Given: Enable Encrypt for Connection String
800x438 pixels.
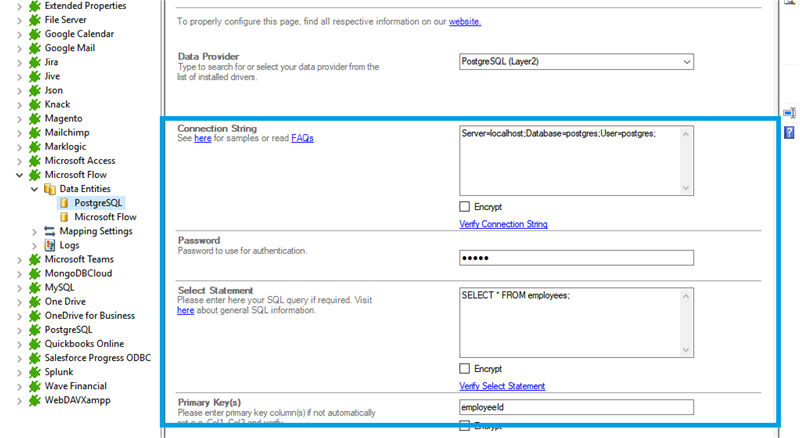Looking at the screenshot, I should tap(465, 207).
